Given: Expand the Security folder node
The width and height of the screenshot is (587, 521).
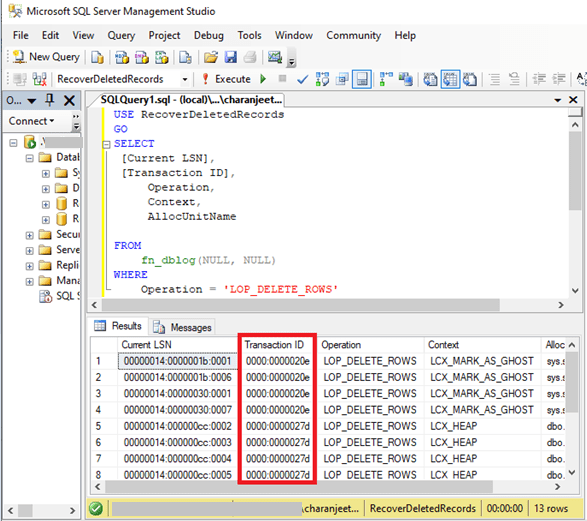Looking at the screenshot, I should click(x=30, y=235).
